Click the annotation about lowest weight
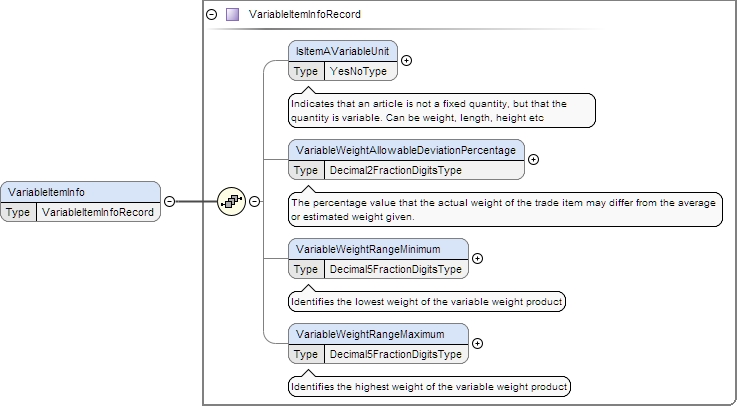The height and width of the screenshot is (407, 738). [x=427, y=301]
